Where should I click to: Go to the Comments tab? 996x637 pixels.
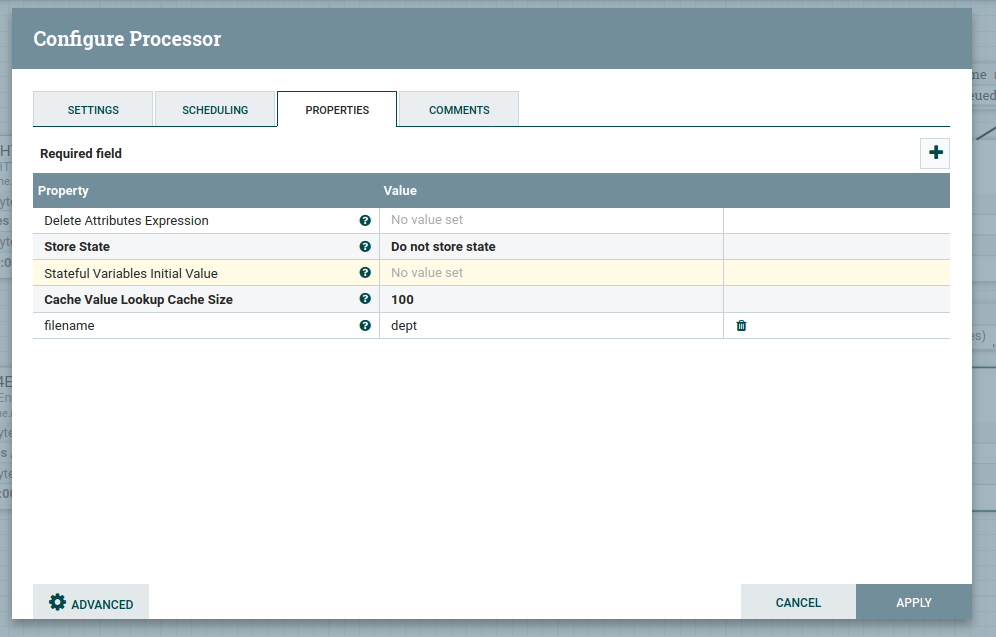click(x=459, y=110)
